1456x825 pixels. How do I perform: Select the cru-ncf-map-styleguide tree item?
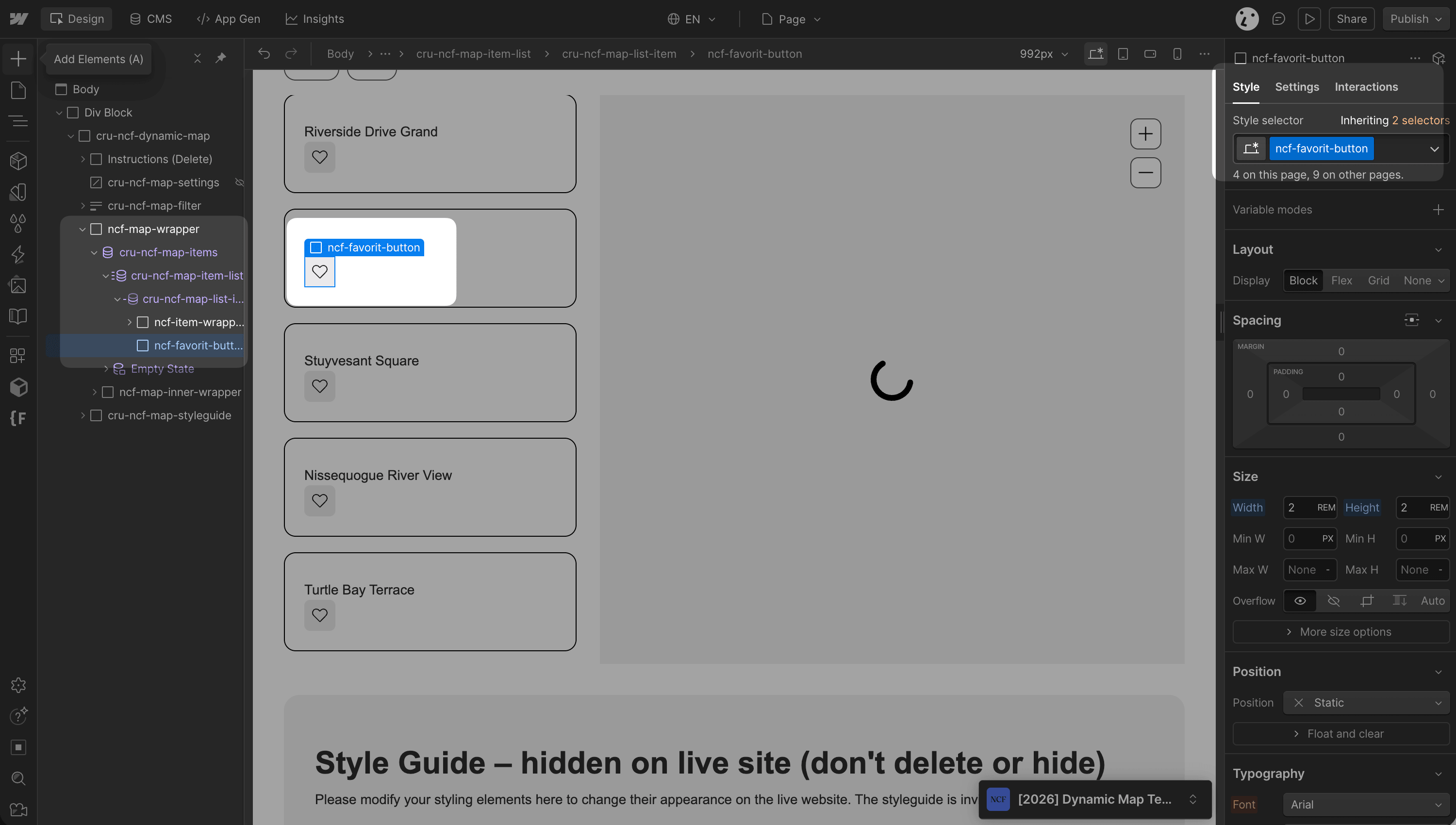(169, 415)
